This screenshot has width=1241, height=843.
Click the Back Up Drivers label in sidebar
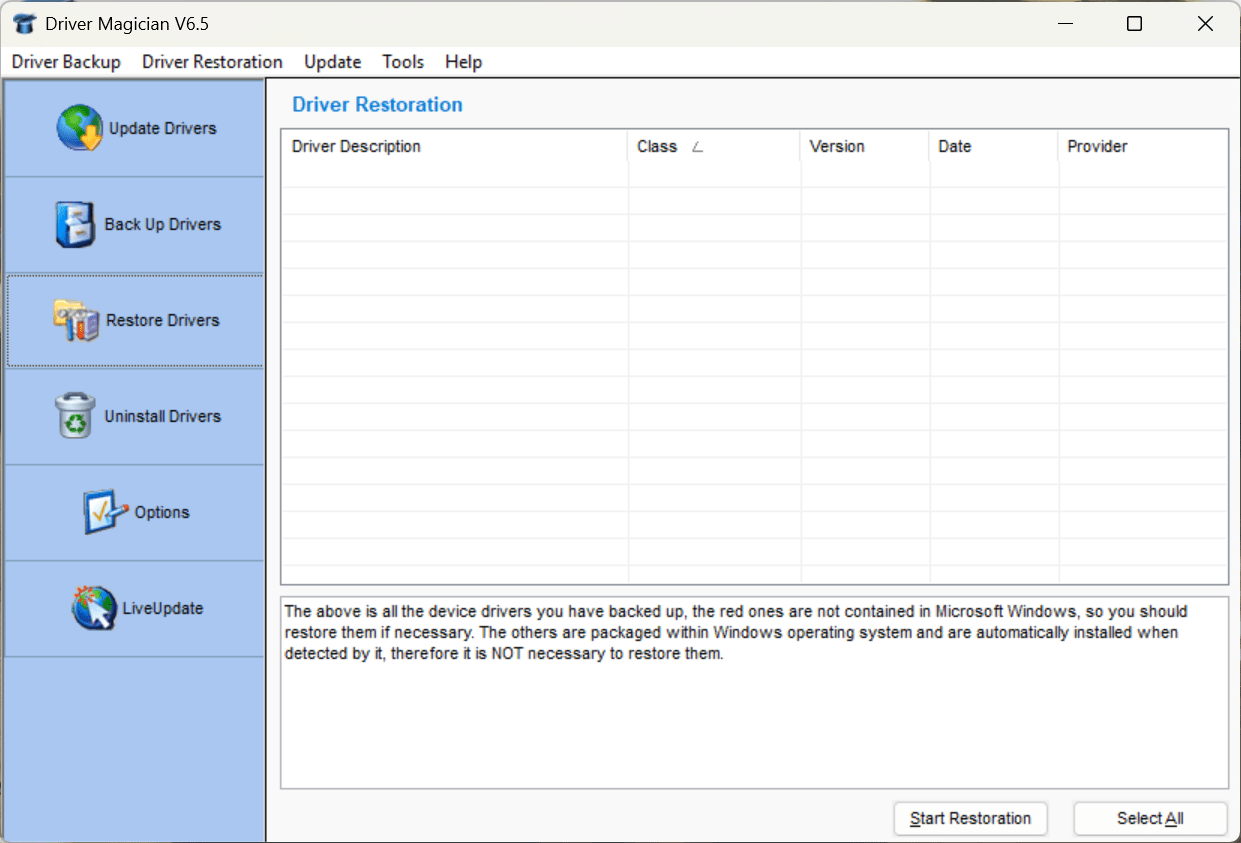[x=163, y=224]
